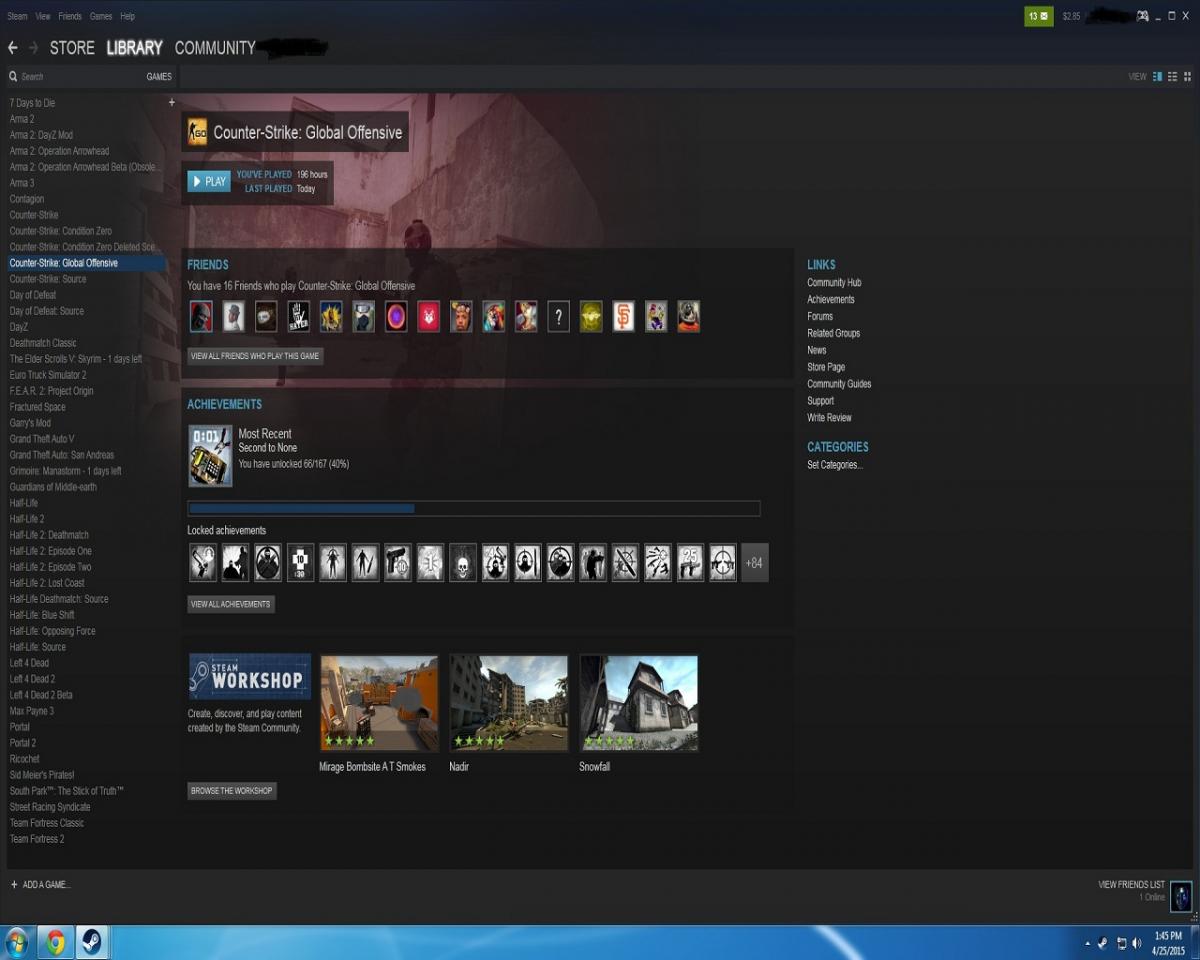Open the Write Review link

tap(830, 418)
